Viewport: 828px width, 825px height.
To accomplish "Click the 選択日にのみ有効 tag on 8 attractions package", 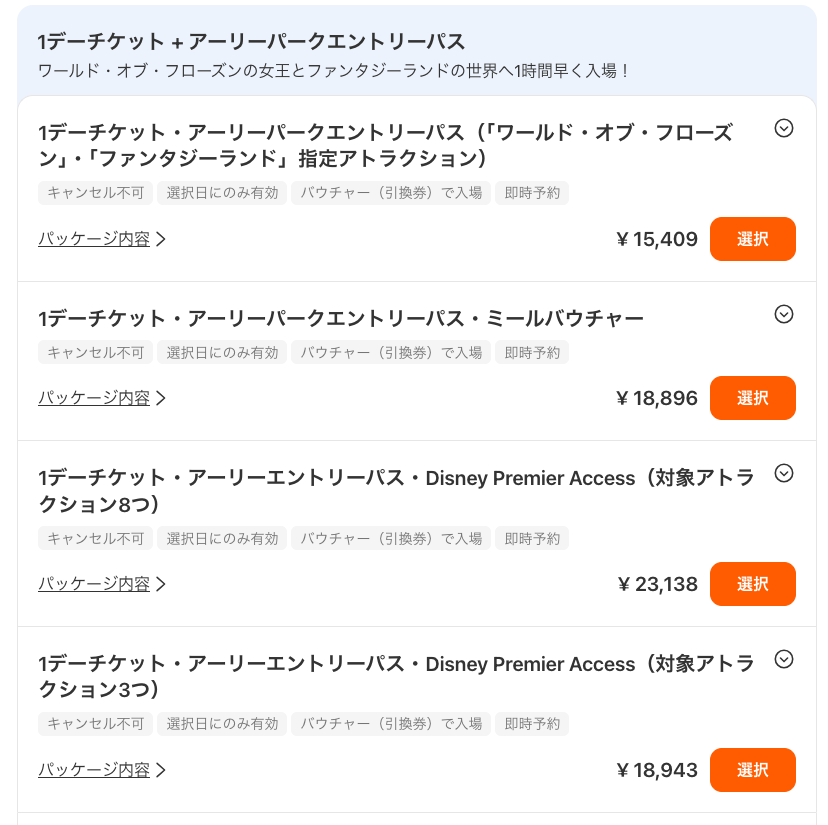I will point(222,538).
